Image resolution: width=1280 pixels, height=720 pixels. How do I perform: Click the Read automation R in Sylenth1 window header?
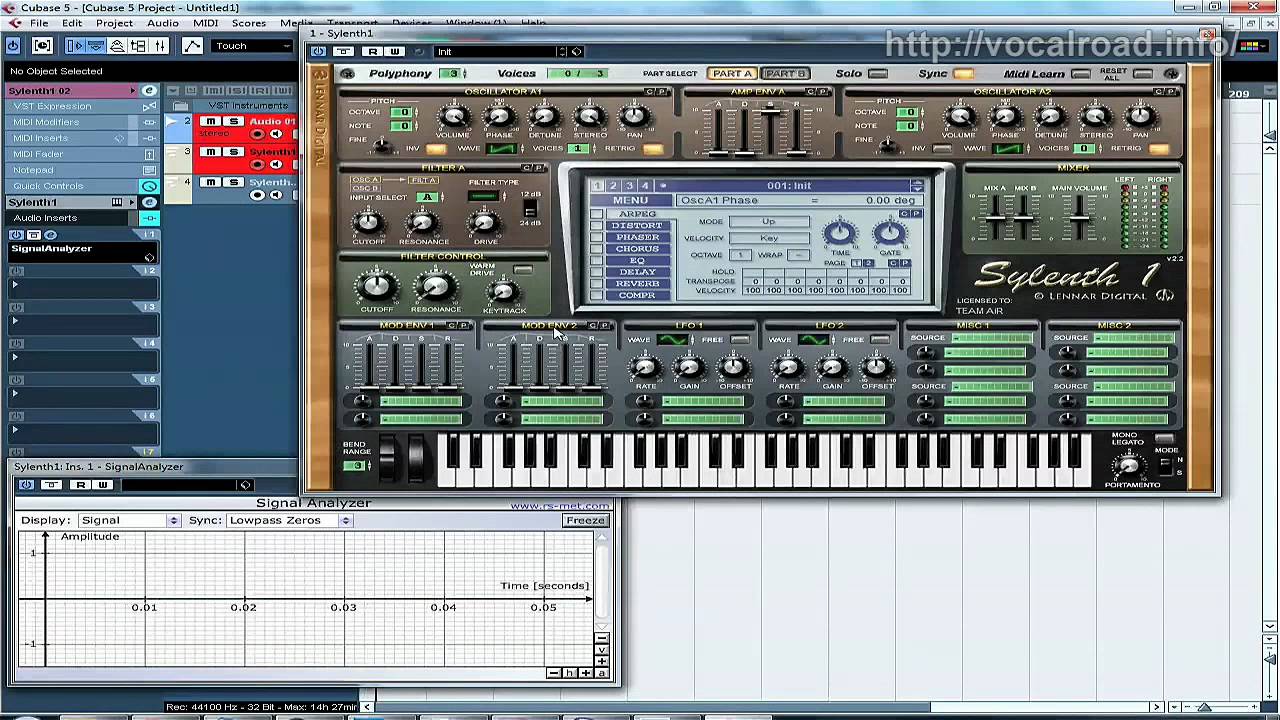click(373, 52)
